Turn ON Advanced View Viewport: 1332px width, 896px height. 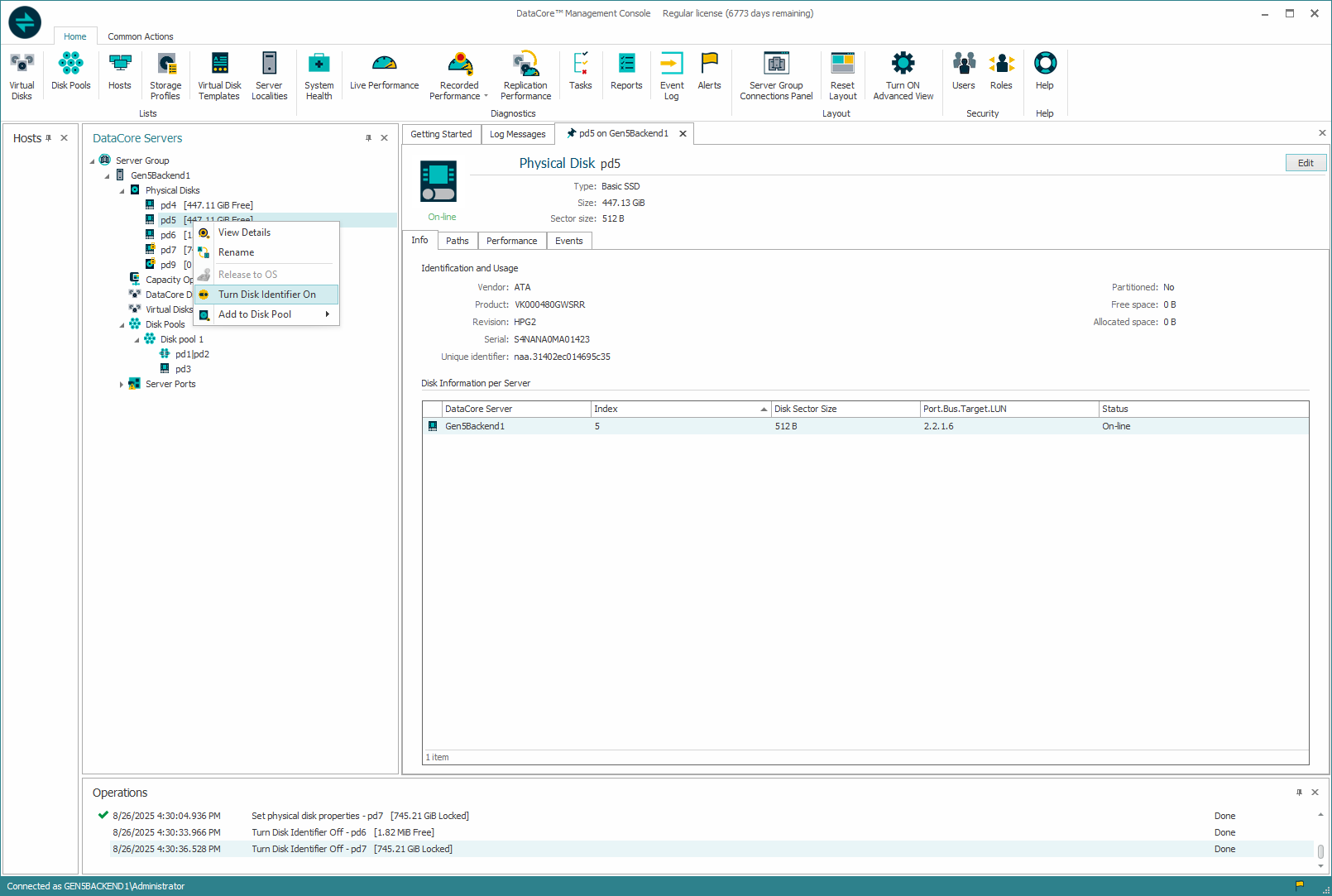click(x=903, y=74)
